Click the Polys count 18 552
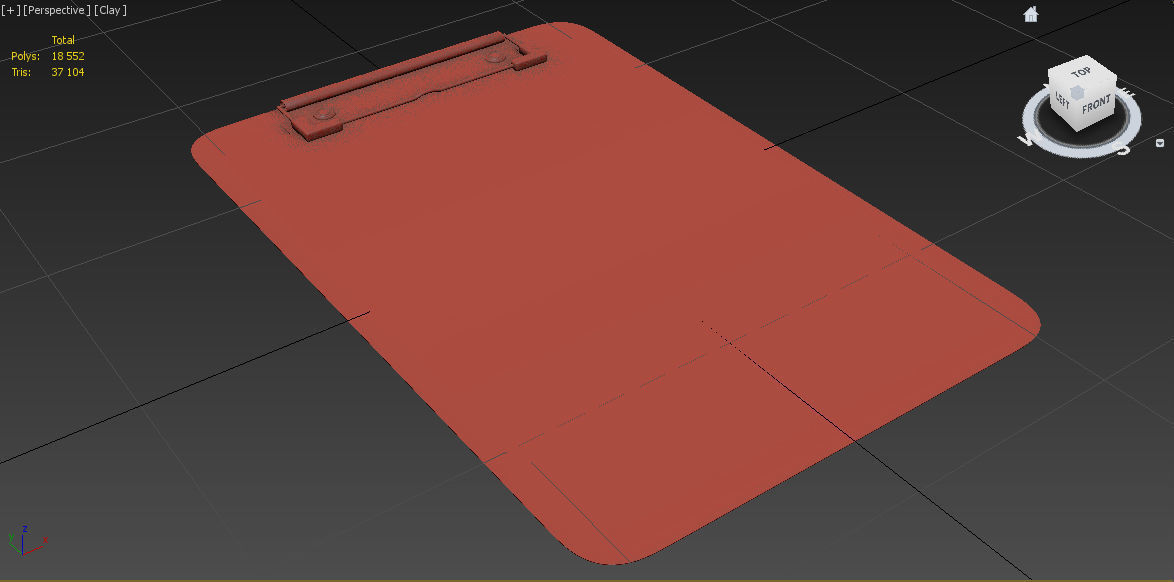Screen dimensions: 1174x582 (68, 56)
